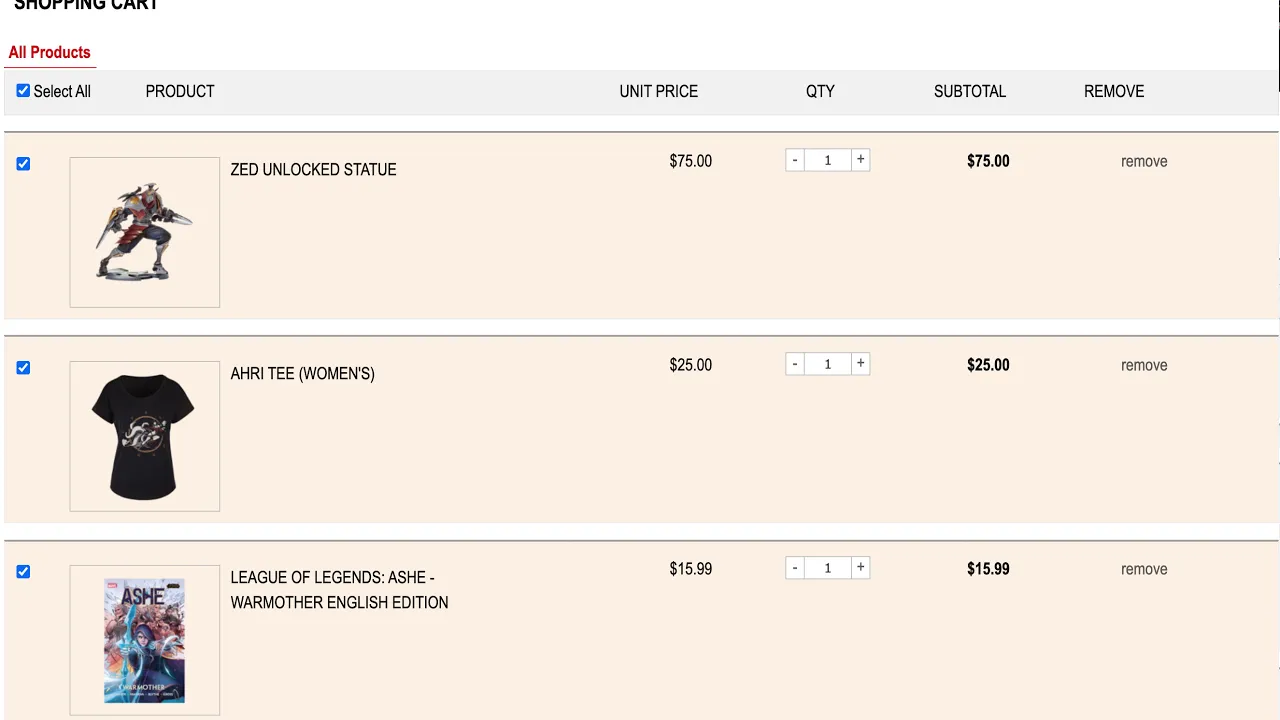Open the Ashe comic cover thumbnail
Screen dimensions: 1280x720
point(145,640)
